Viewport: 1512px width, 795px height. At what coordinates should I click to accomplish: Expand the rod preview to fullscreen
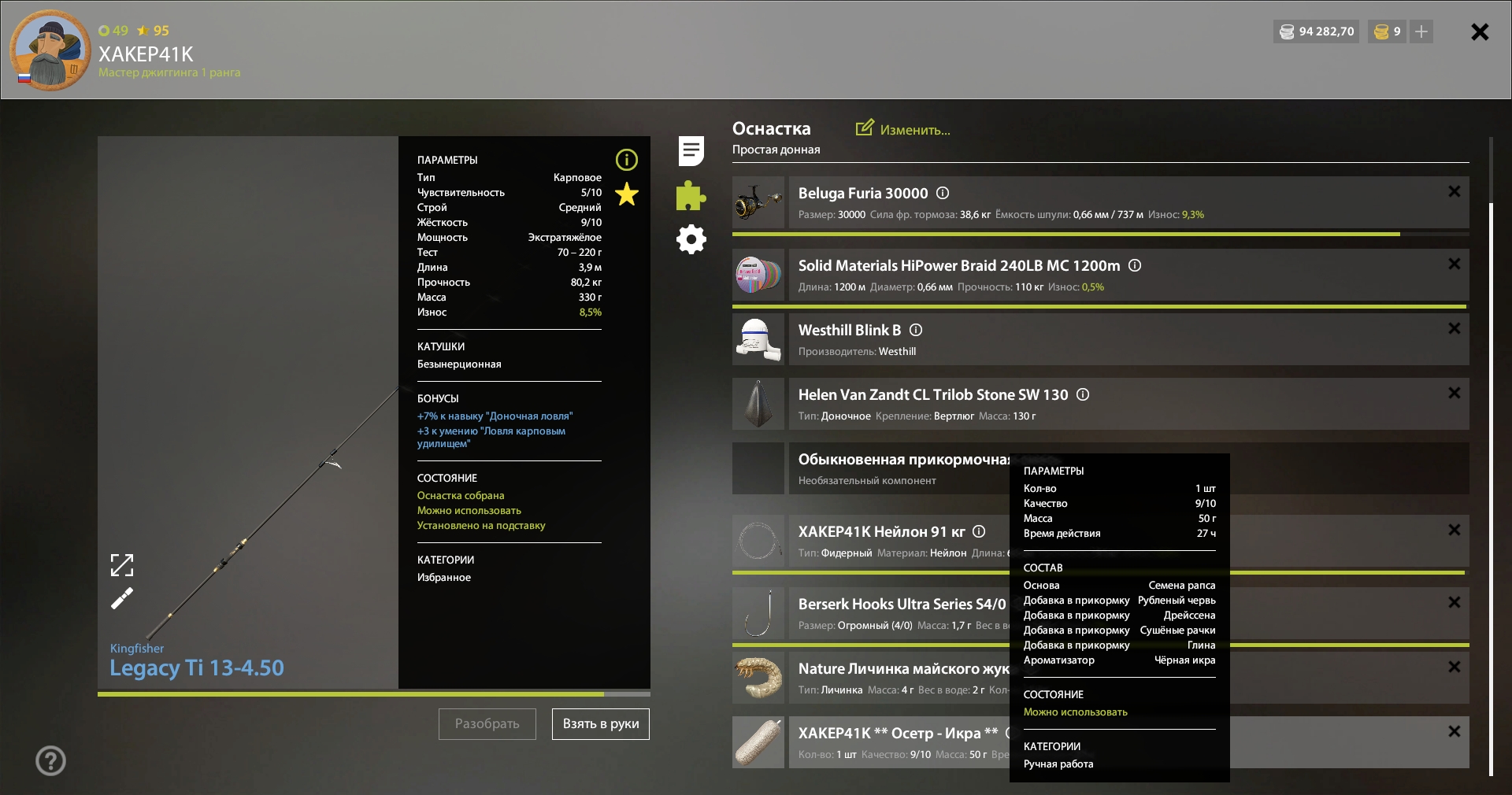[x=122, y=564]
